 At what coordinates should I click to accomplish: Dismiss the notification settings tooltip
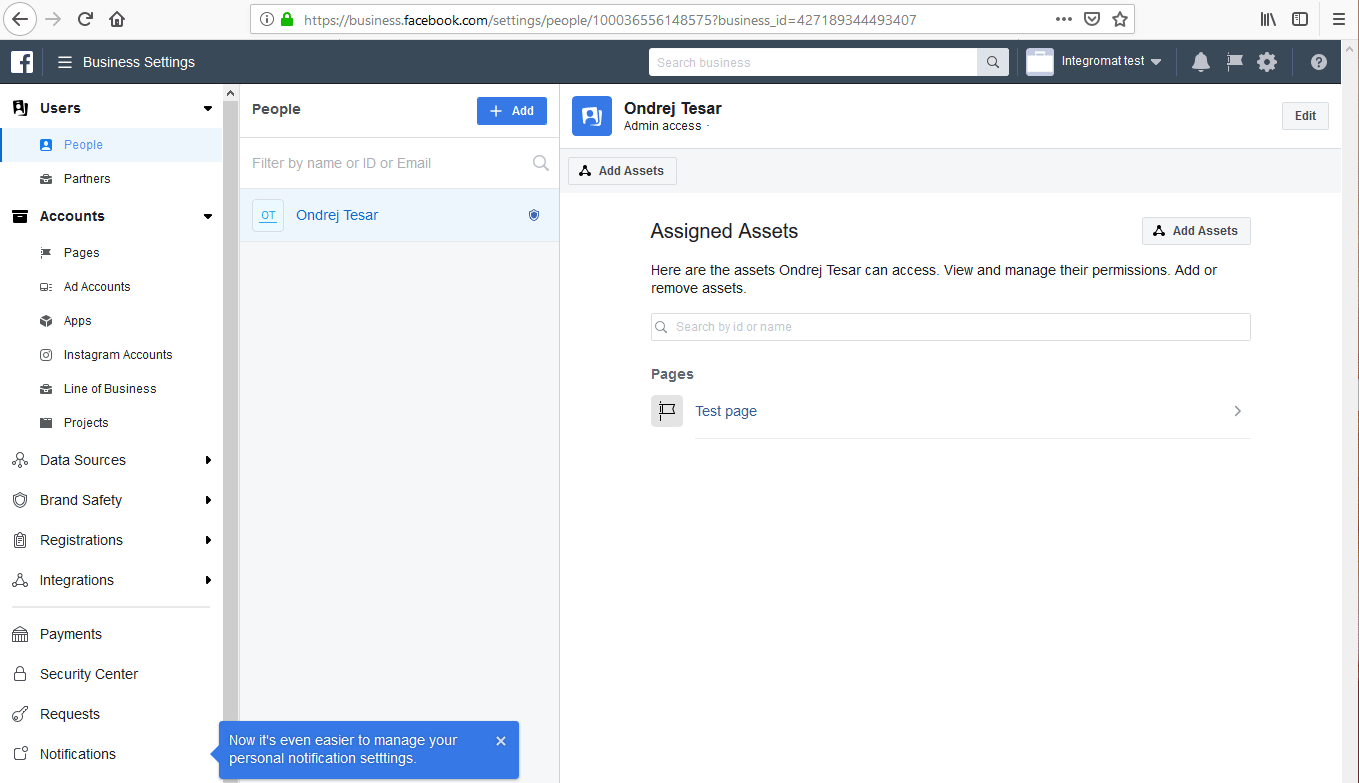tap(501, 741)
